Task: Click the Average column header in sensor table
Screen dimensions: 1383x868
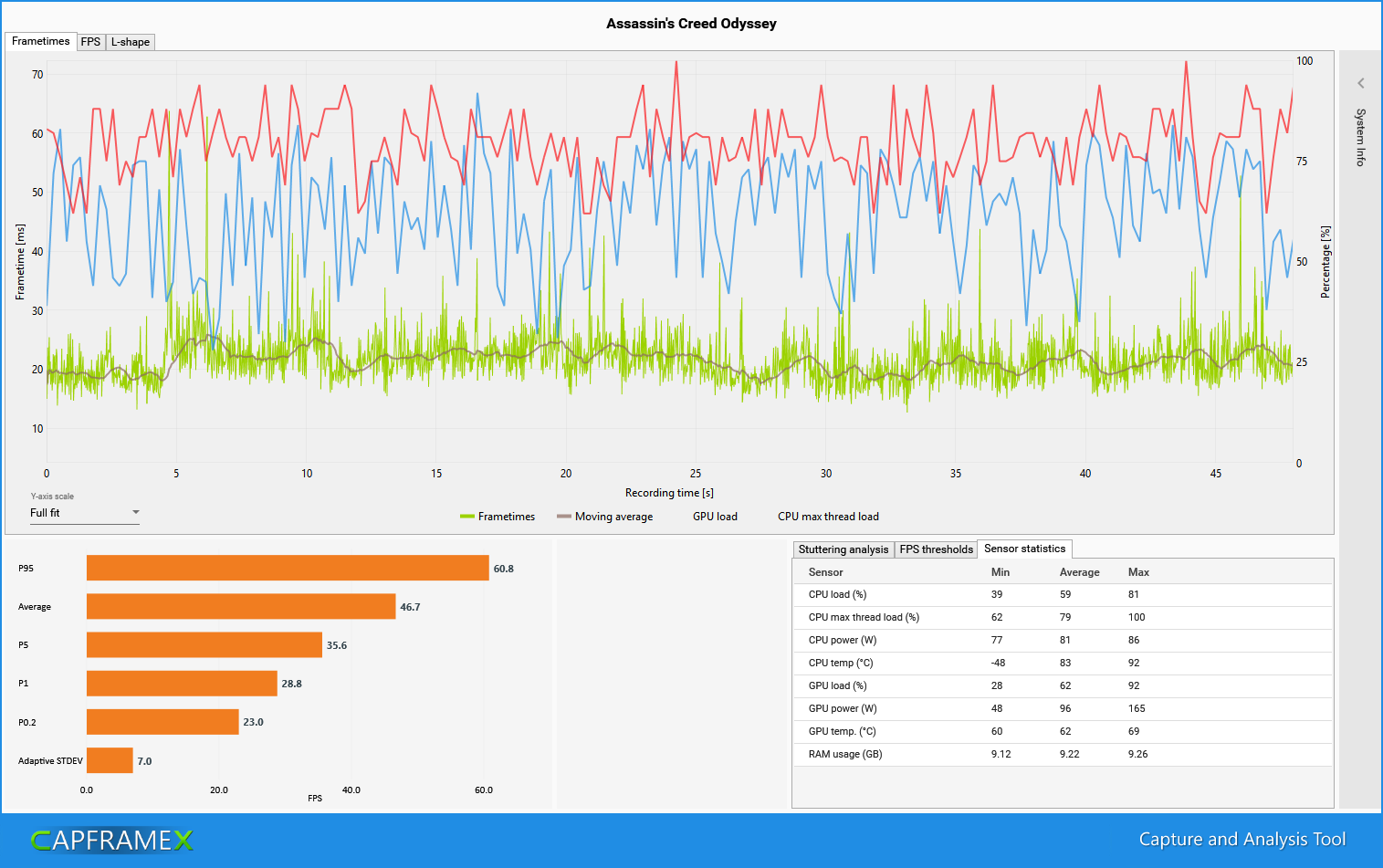Action: 1079,572
